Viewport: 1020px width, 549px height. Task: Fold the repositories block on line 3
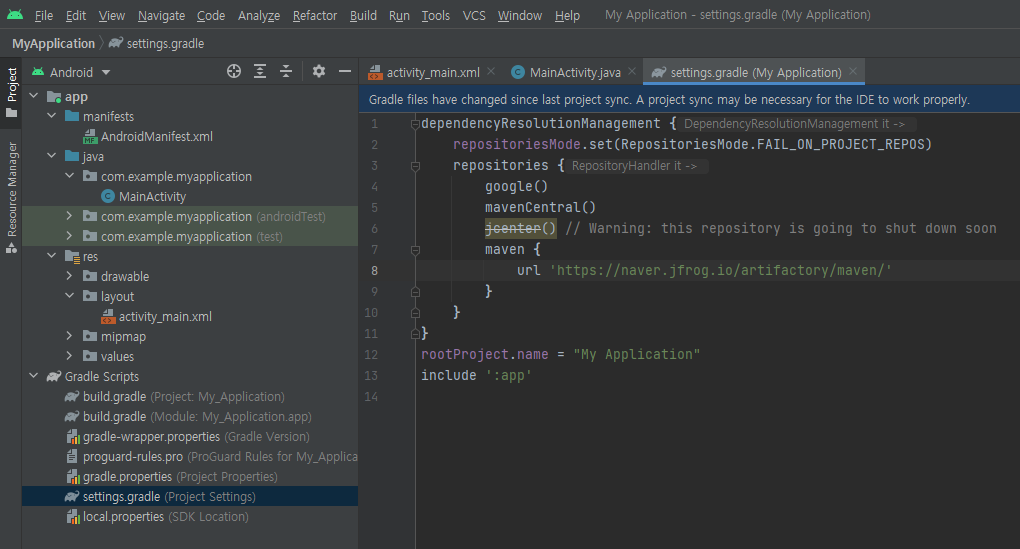tap(415, 167)
